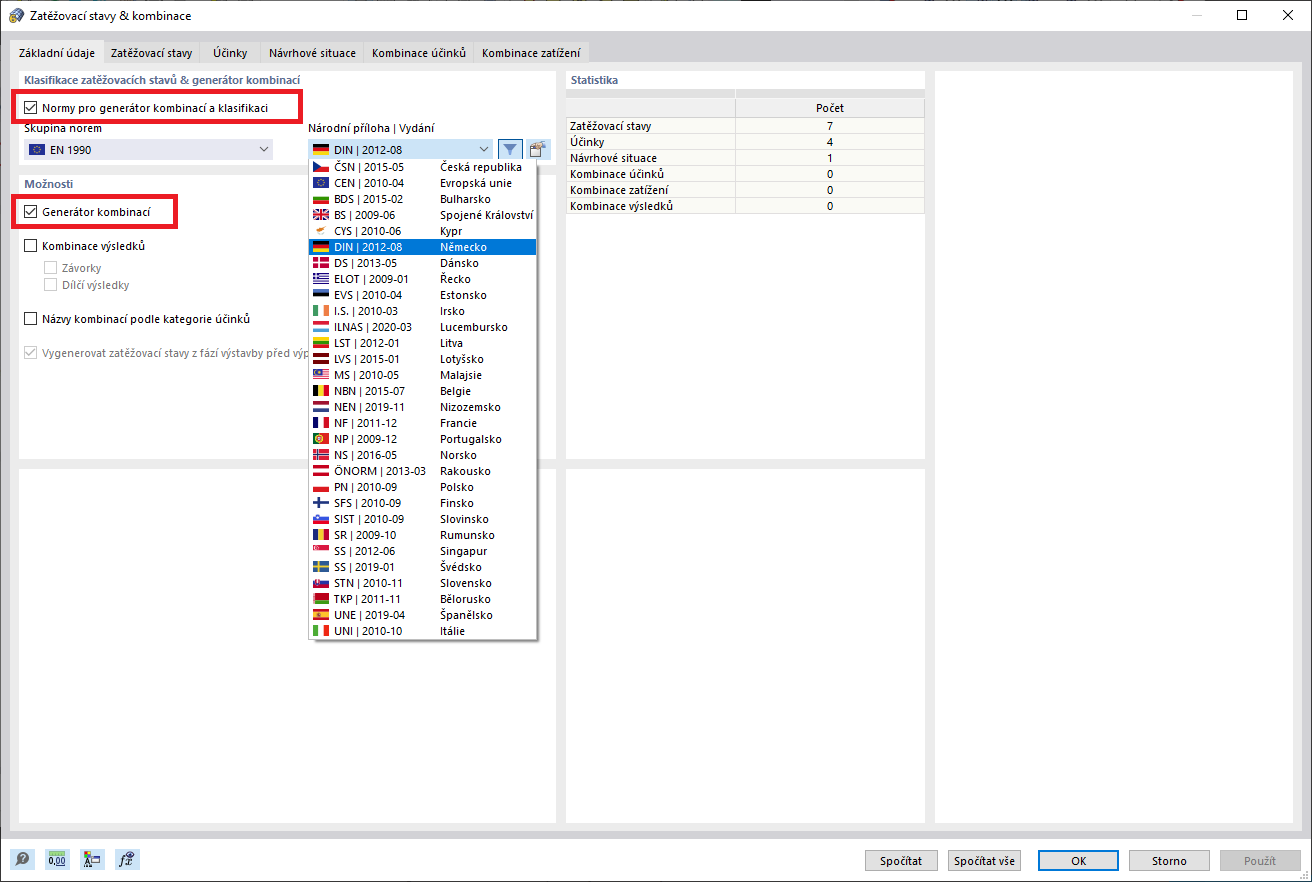Image resolution: width=1312 pixels, height=882 pixels.
Task: Pick BDS 2015-02 Bulharsko from list
Action: 423,199
